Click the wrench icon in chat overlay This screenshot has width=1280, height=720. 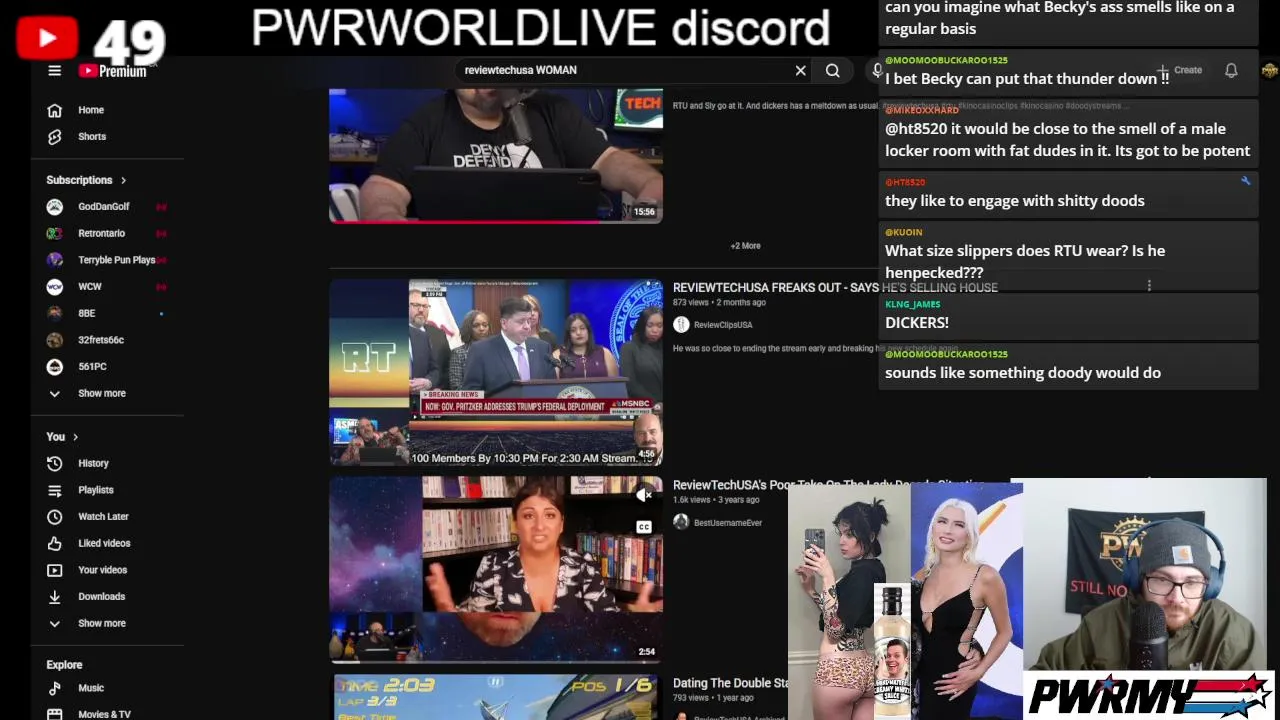point(1245,182)
